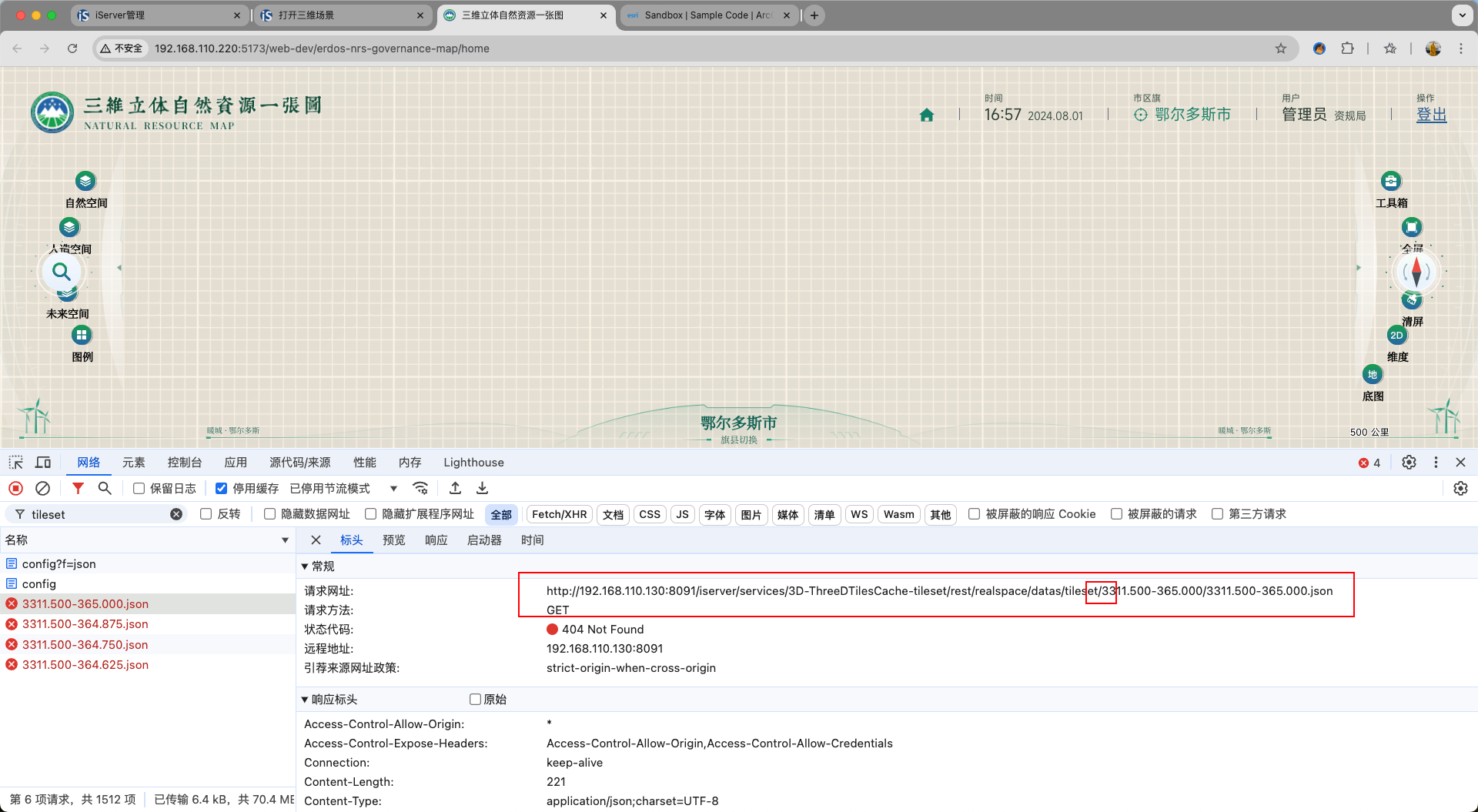The image size is (1478, 812).
Task: Filter by JS requests
Action: pyautogui.click(x=682, y=514)
